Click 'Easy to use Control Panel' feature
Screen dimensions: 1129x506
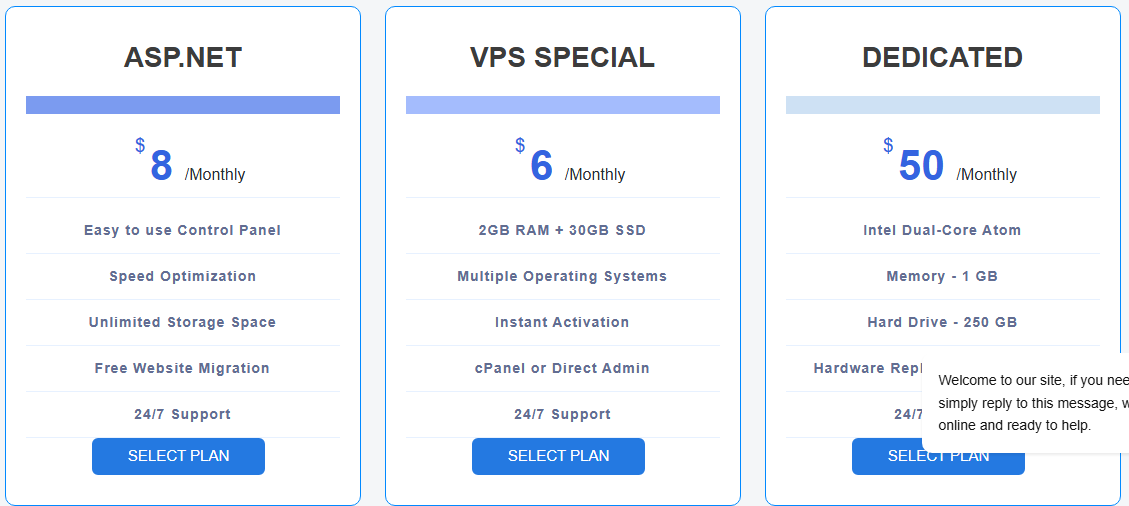pos(183,230)
